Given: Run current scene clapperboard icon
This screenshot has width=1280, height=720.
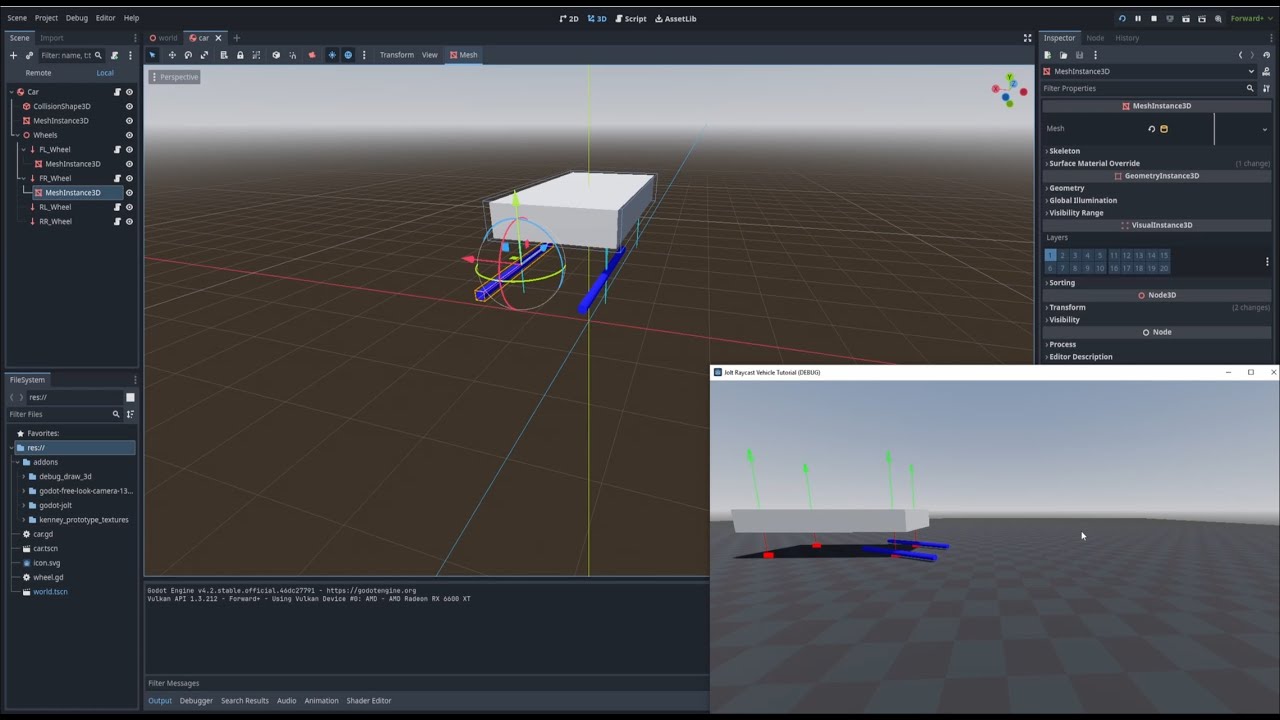Looking at the screenshot, I should (1185, 18).
